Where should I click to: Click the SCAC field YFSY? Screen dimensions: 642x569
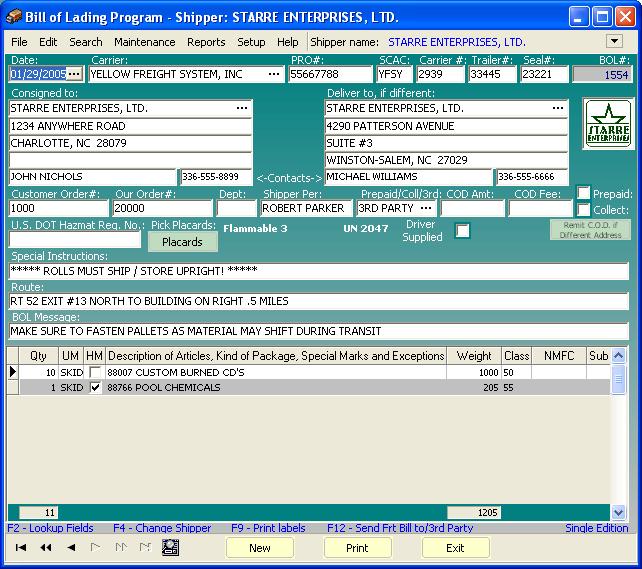[x=394, y=74]
